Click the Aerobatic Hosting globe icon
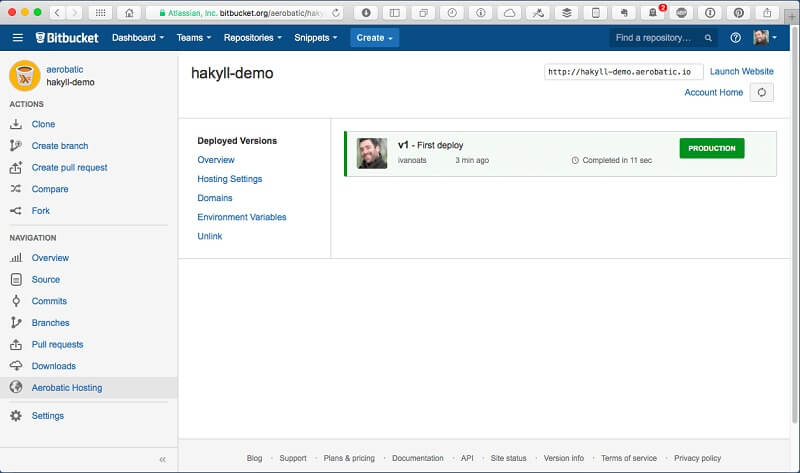Viewport: 800px width, 473px height. coord(16,387)
